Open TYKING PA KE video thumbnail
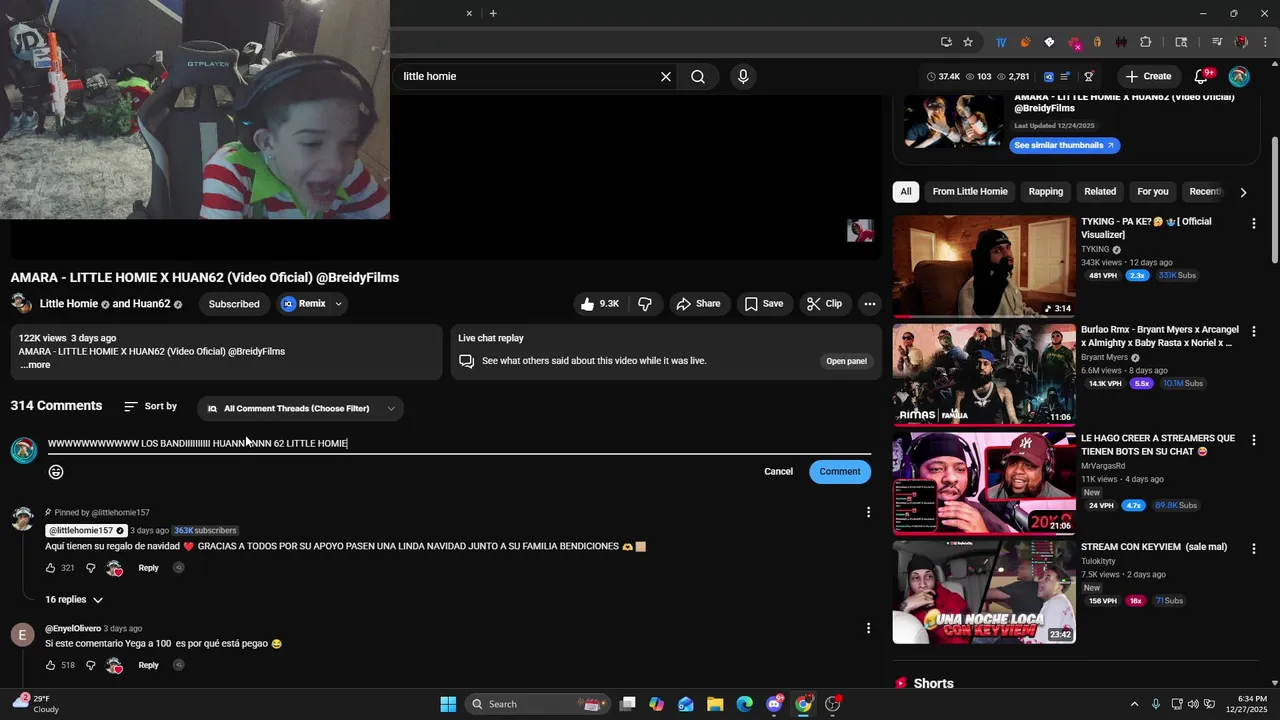1280x720 pixels. [984, 266]
